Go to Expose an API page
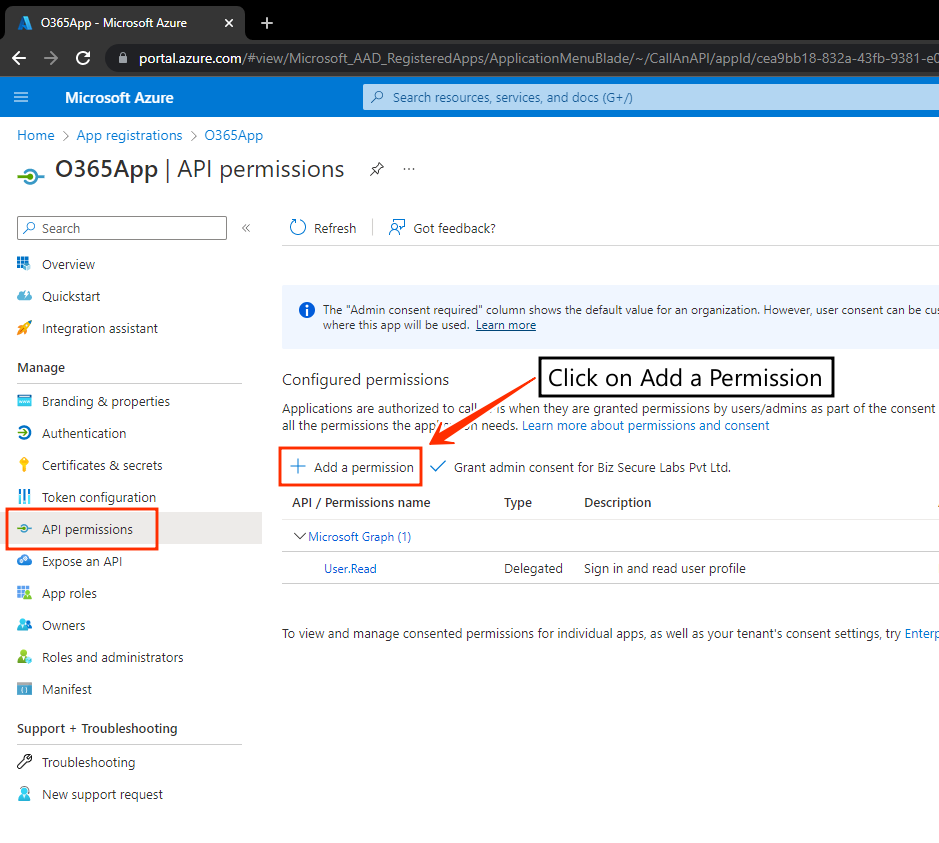The width and height of the screenshot is (939, 843). [x=81, y=561]
